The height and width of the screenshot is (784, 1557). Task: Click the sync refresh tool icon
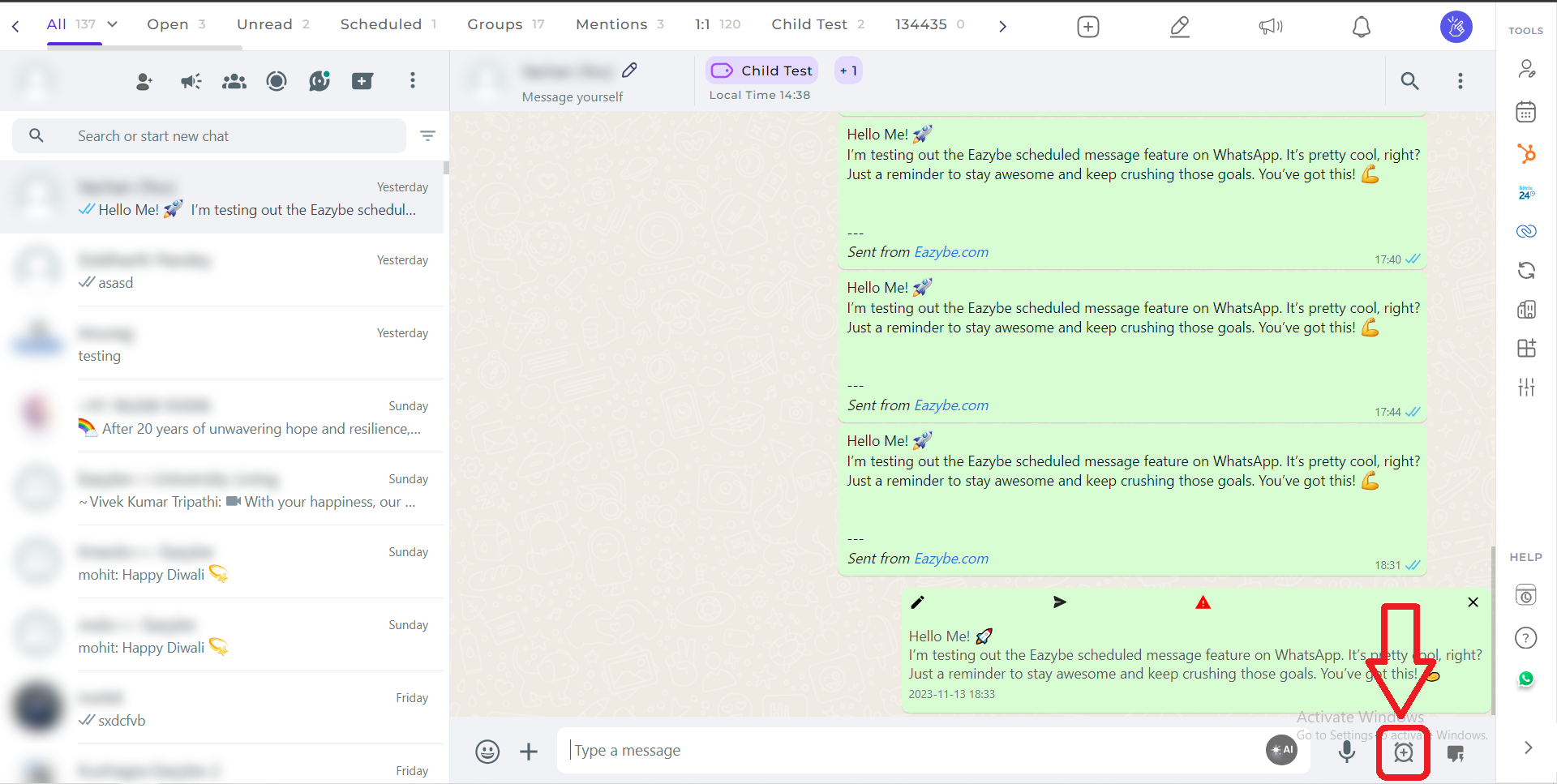click(x=1526, y=270)
